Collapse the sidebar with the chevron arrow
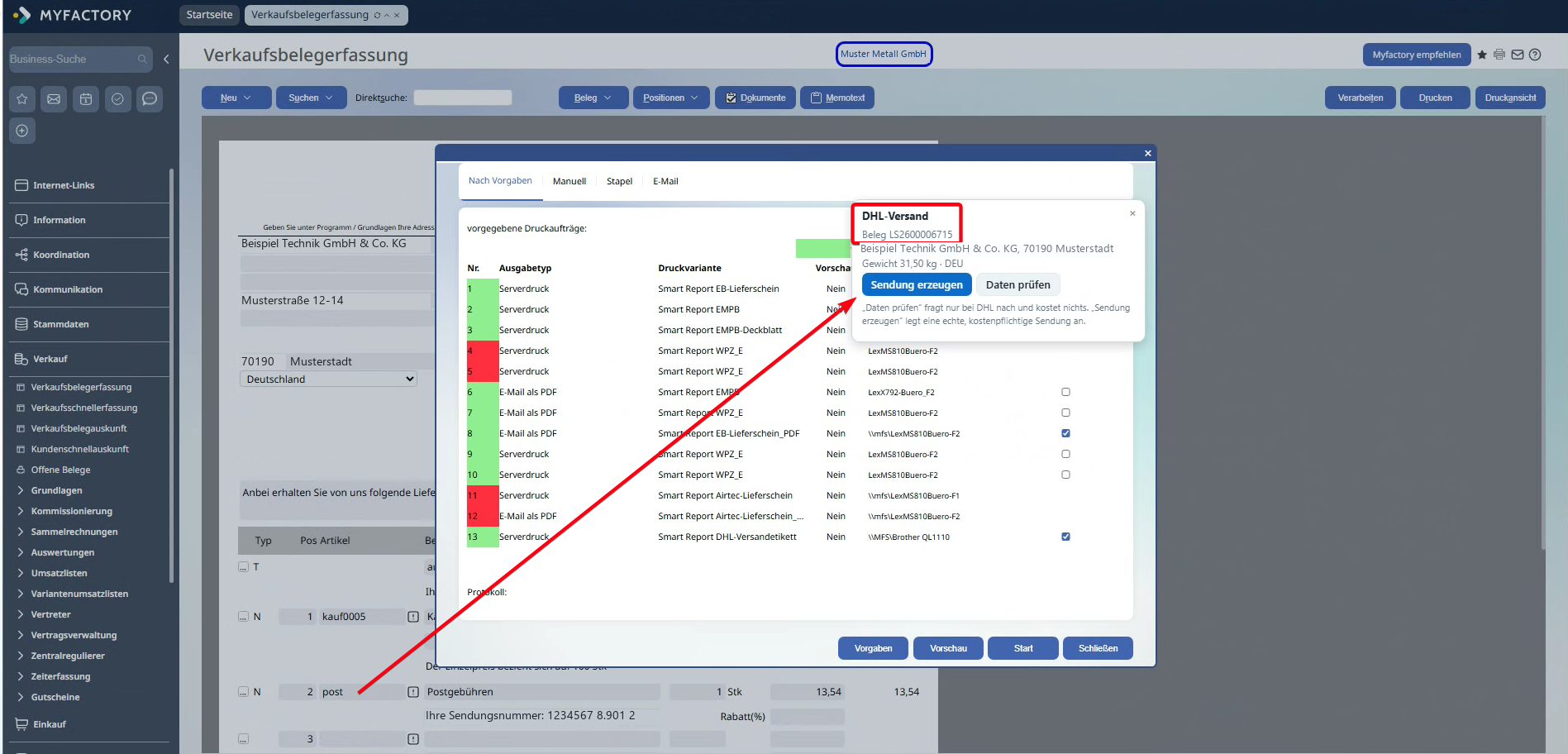The height and width of the screenshot is (754, 1568). click(166, 60)
